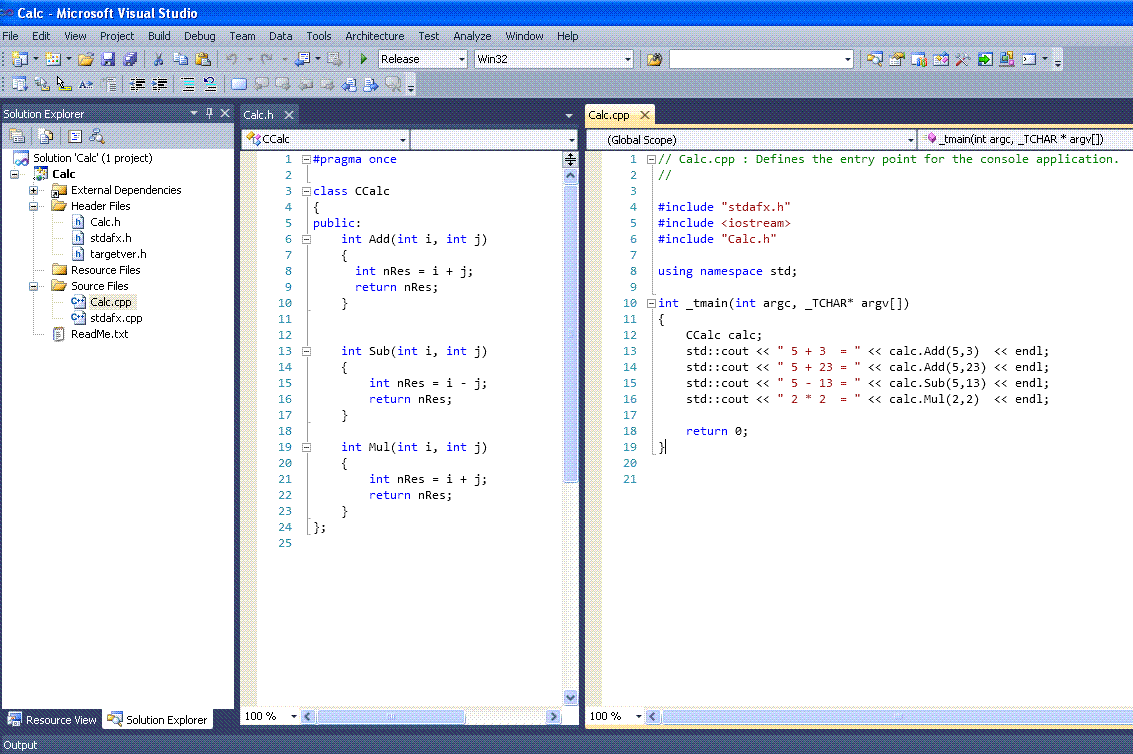Collapse the Header Files folder
Image resolution: width=1133 pixels, height=754 pixels.
pos(33,206)
